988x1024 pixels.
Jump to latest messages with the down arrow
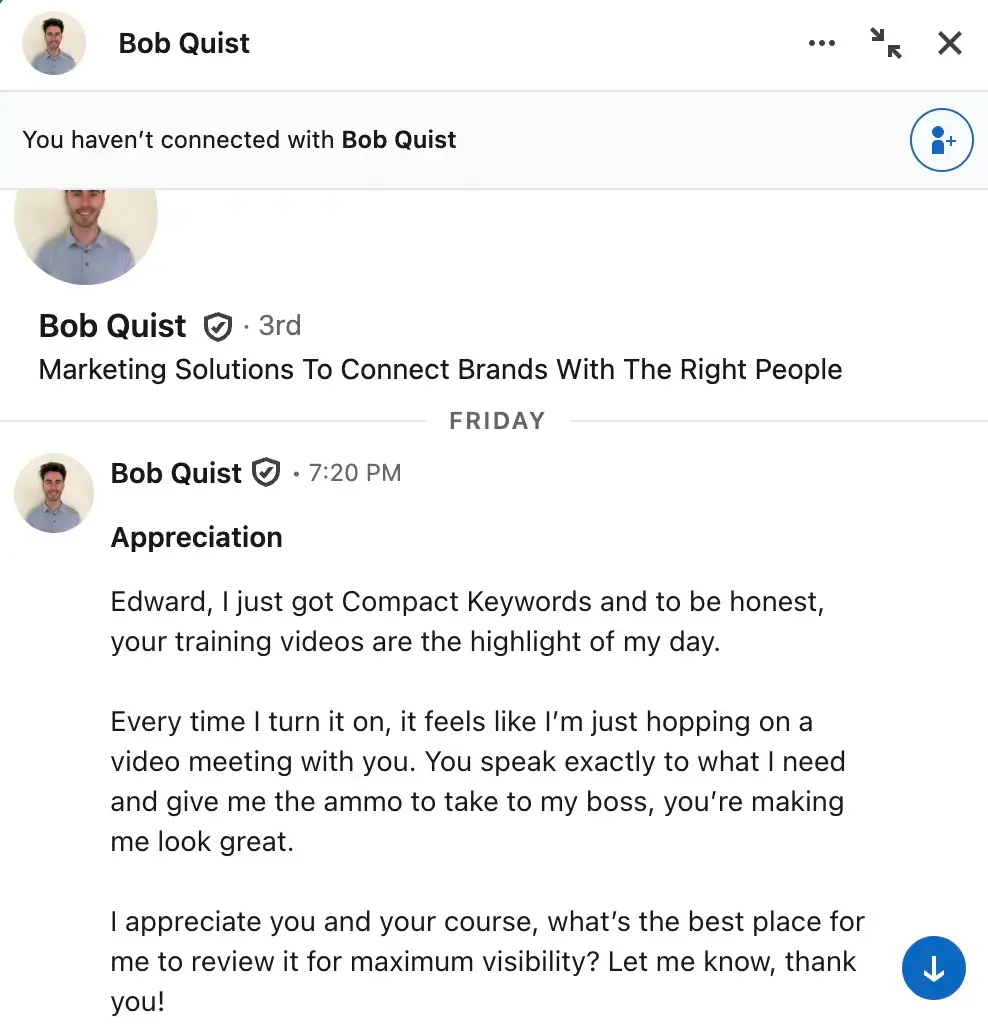(933, 968)
